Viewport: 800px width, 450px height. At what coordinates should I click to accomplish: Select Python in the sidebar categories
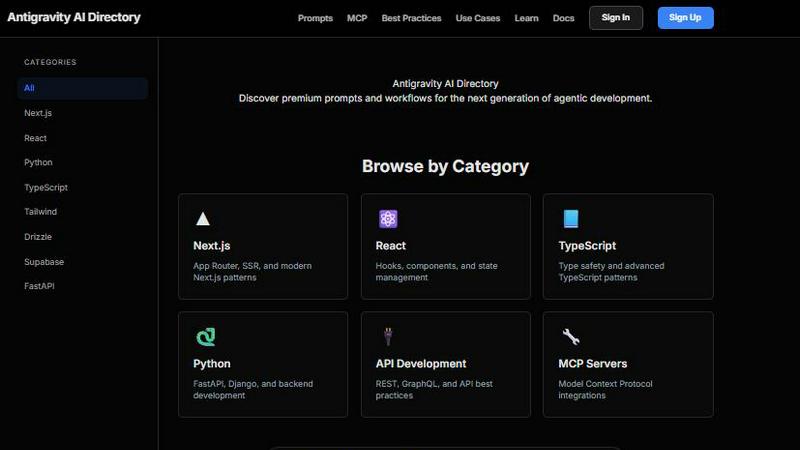pos(38,163)
